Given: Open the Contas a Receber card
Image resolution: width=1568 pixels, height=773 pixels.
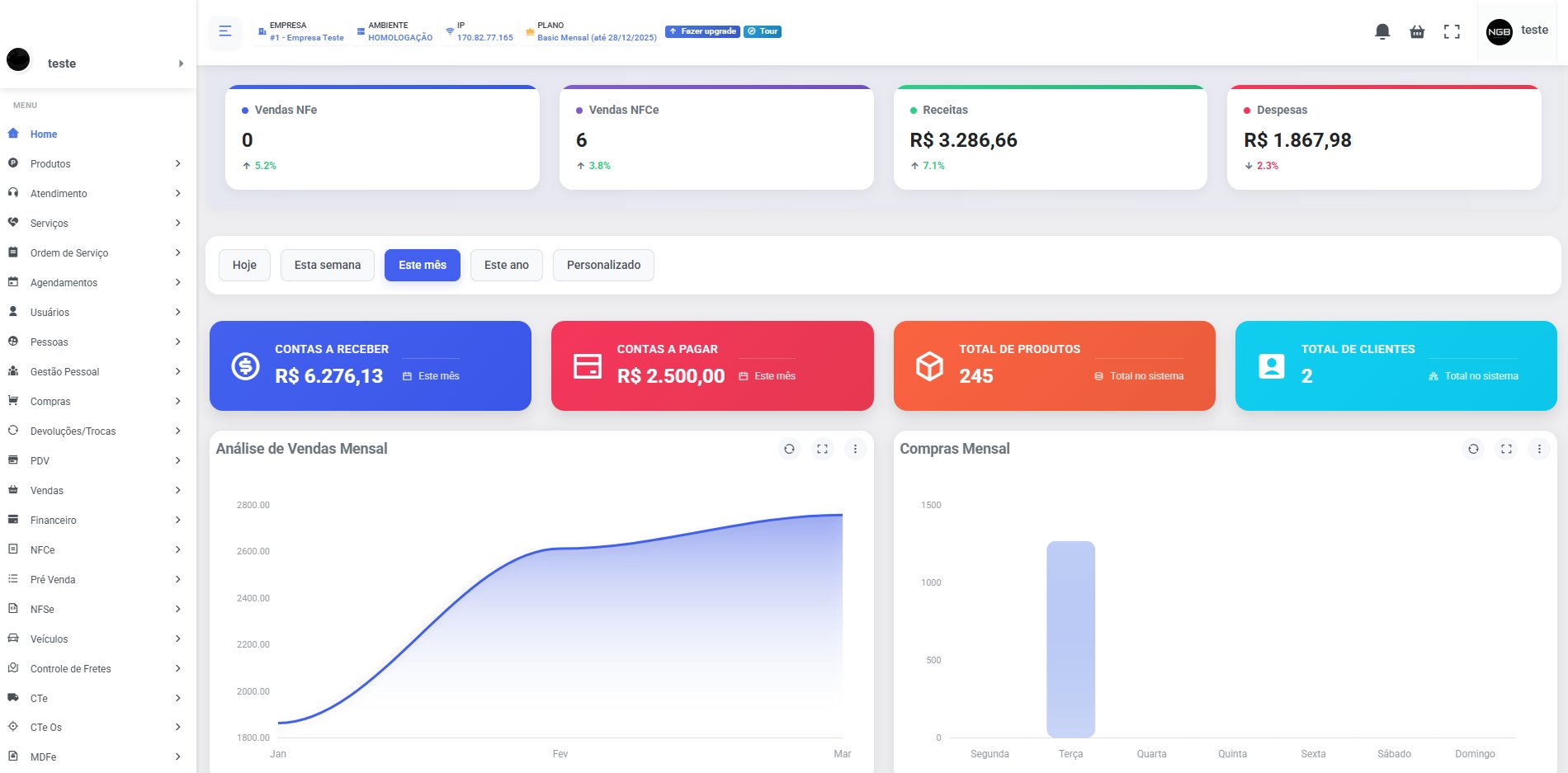Looking at the screenshot, I should 370,365.
